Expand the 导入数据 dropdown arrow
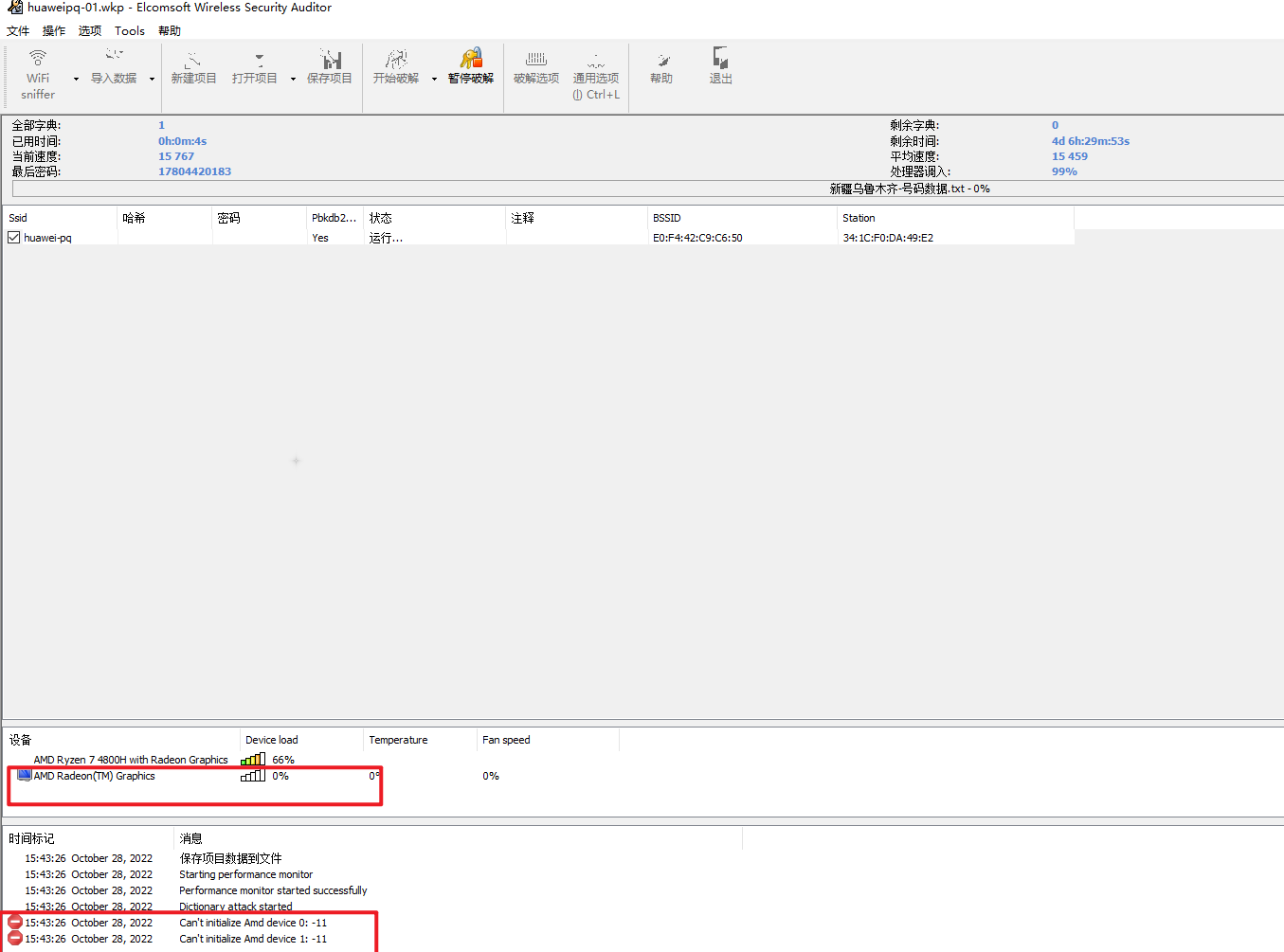This screenshot has height=952, width=1284. click(x=152, y=79)
